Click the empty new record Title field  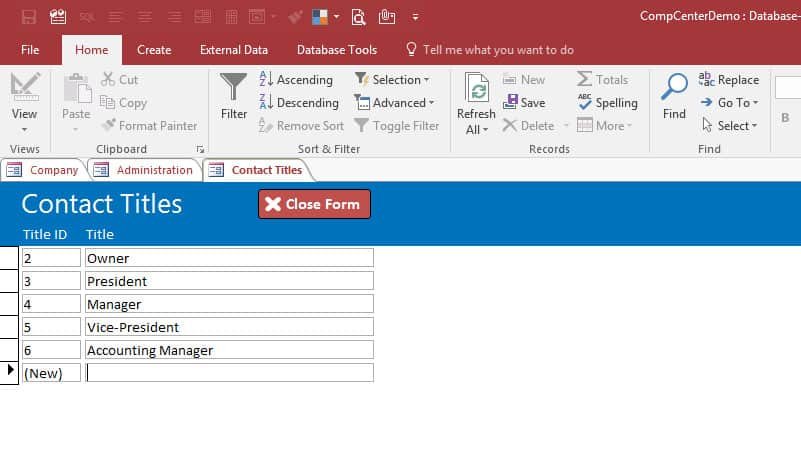pos(229,373)
